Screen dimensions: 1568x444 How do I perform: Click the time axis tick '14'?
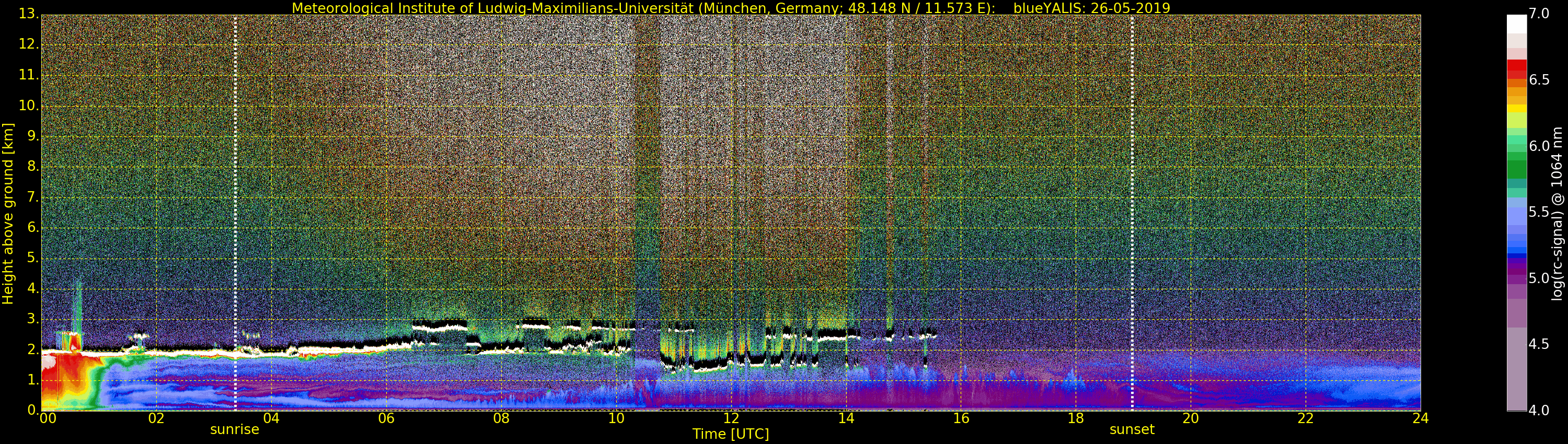point(846,418)
